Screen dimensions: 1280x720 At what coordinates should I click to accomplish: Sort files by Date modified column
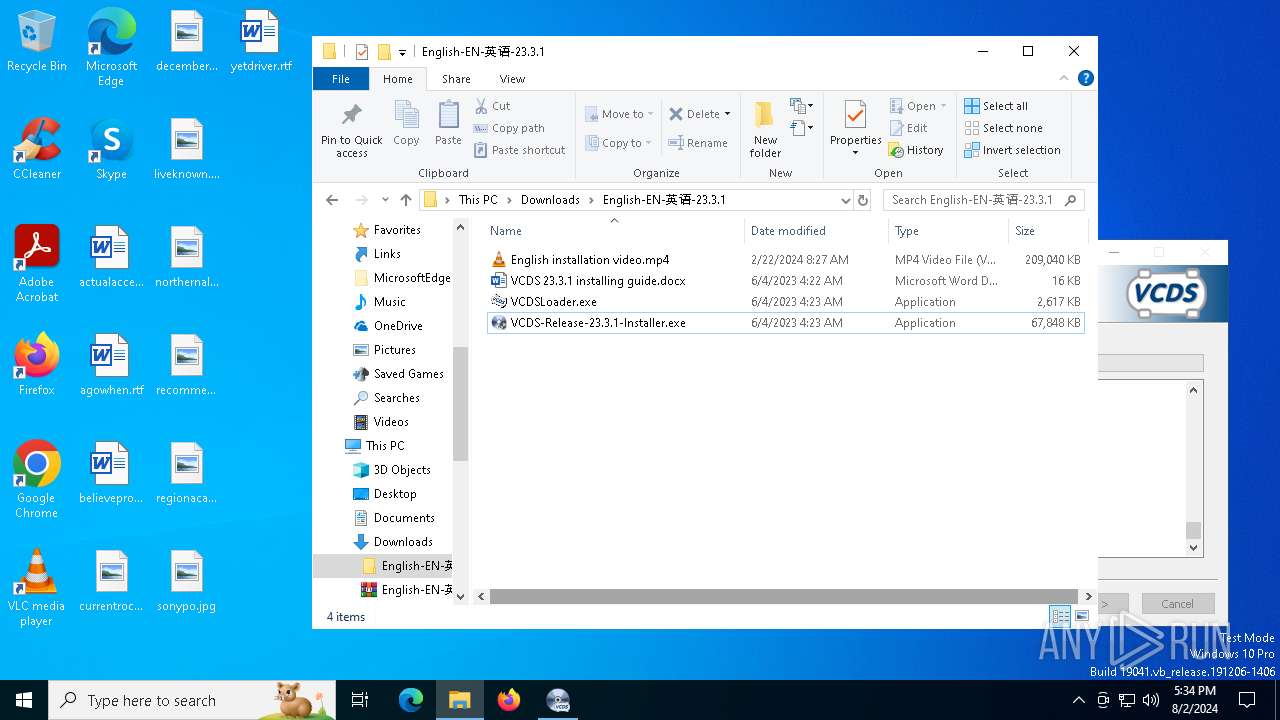(817, 231)
